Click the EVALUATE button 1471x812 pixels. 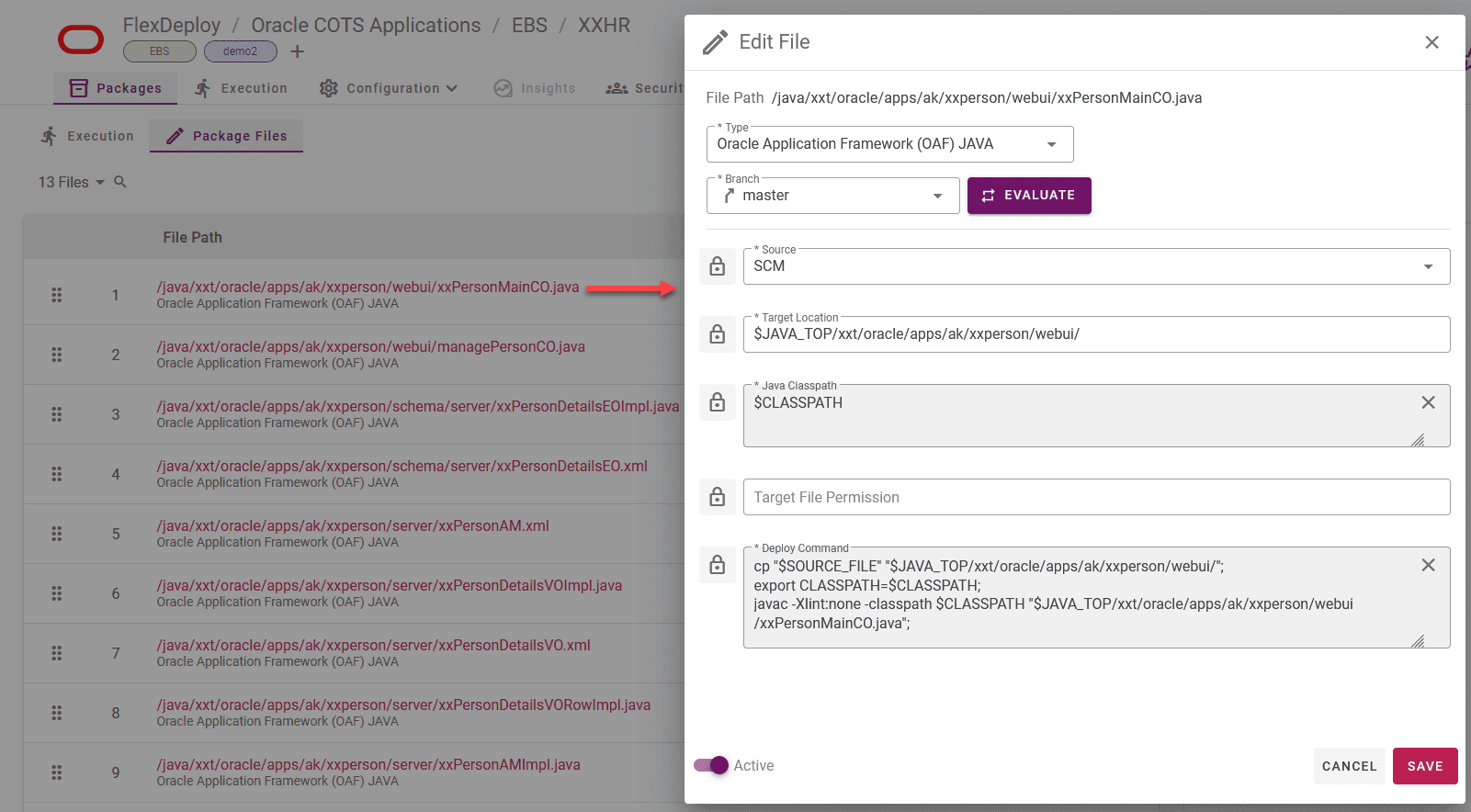(x=1029, y=196)
